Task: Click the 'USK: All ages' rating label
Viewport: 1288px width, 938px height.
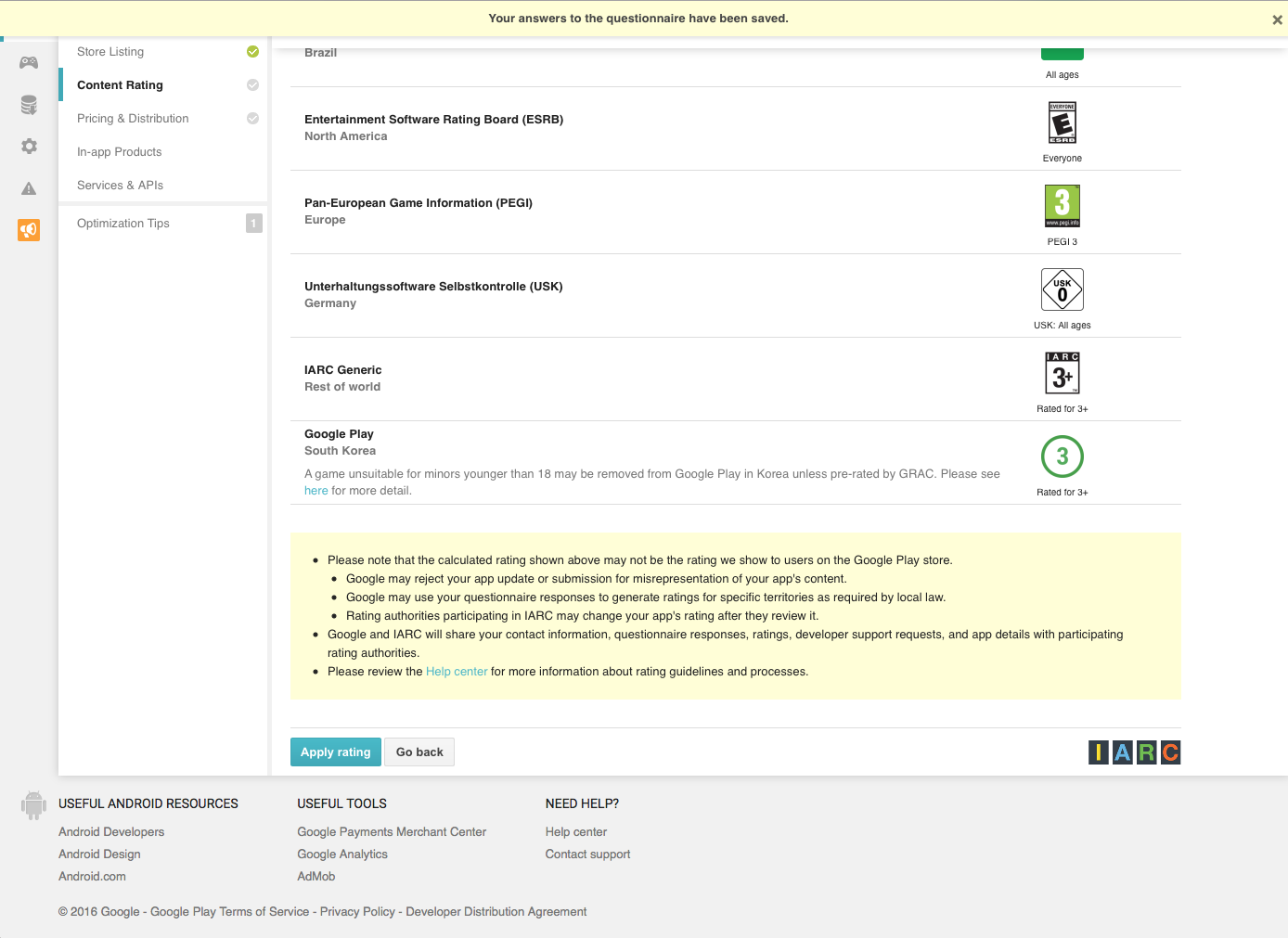Action: pos(1063,326)
